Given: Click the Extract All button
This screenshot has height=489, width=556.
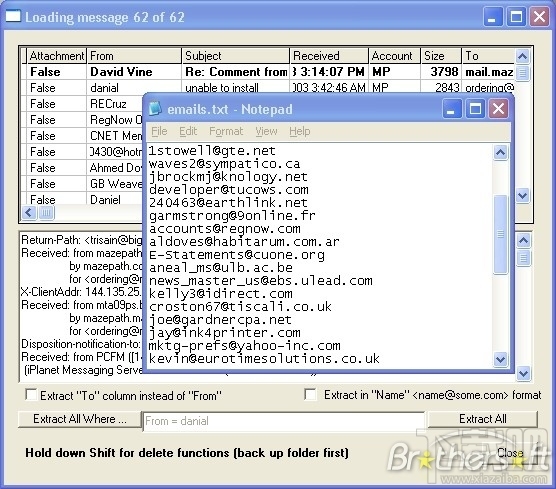Looking at the screenshot, I should click(x=483, y=419).
